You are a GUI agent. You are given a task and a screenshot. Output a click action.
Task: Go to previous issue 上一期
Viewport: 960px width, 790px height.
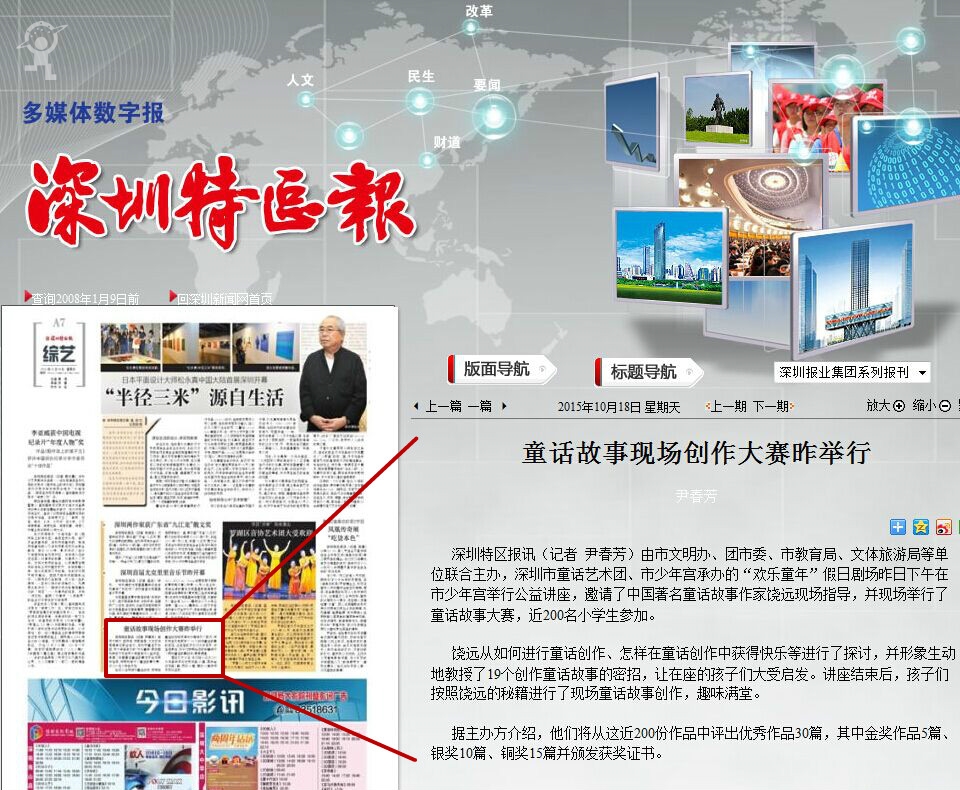[726, 406]
